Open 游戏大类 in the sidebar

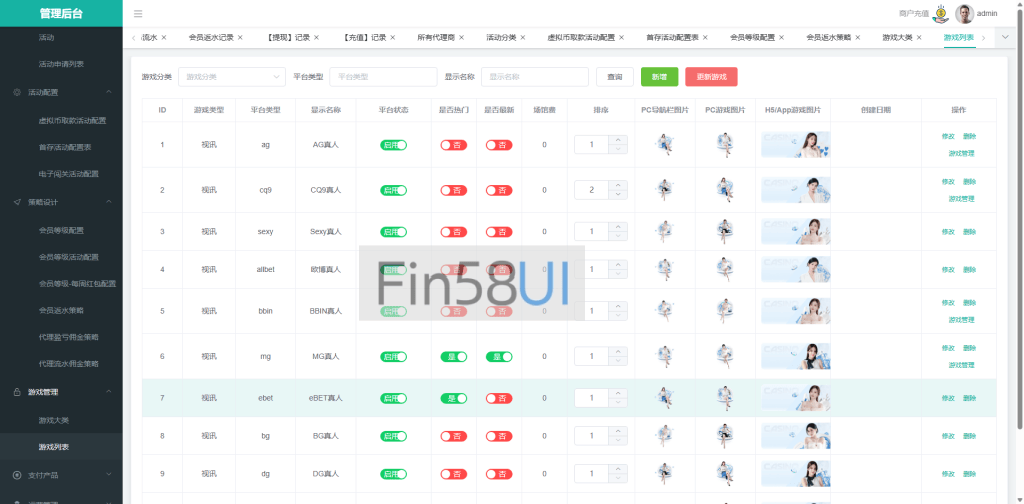53,420
